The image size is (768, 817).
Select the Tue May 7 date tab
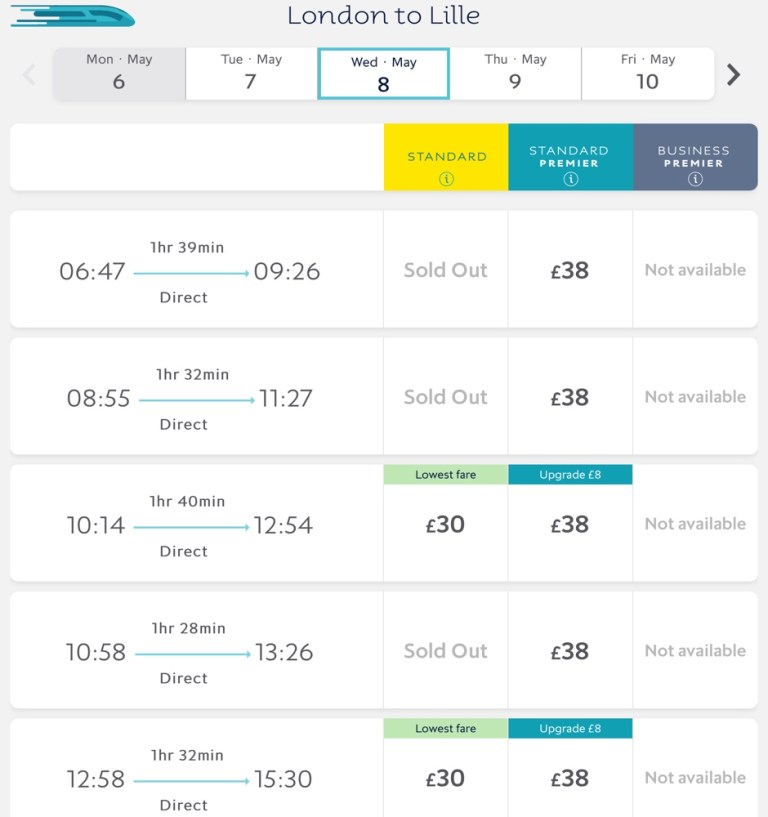(x=251, y=73)
